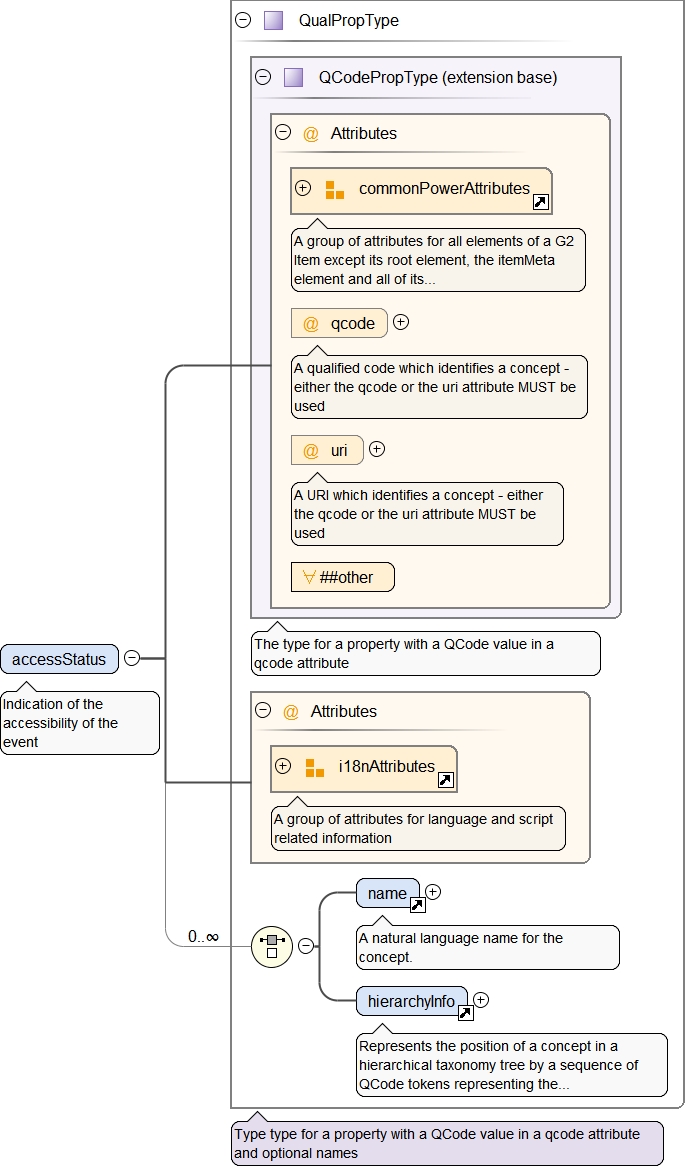Image resolution: width=686 pixels, height=1169 pixels.
Task: Collapse the accessStatus element node
Action: click(x=132, y=658)
